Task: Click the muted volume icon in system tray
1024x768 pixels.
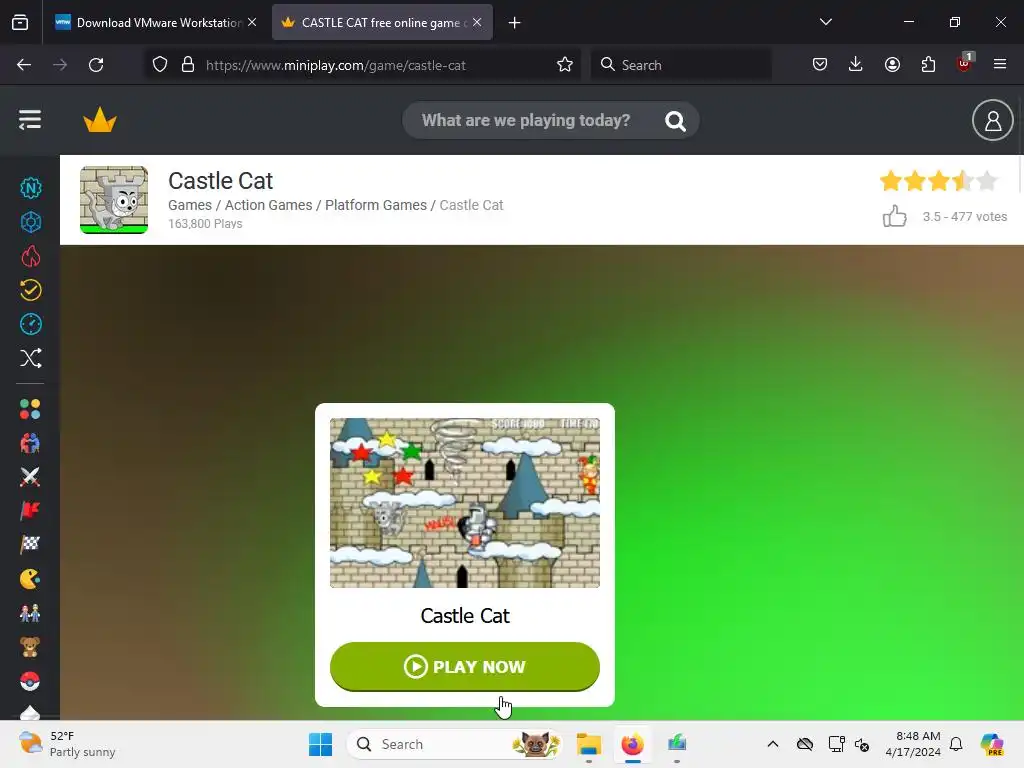Action: tap(862, 744)
